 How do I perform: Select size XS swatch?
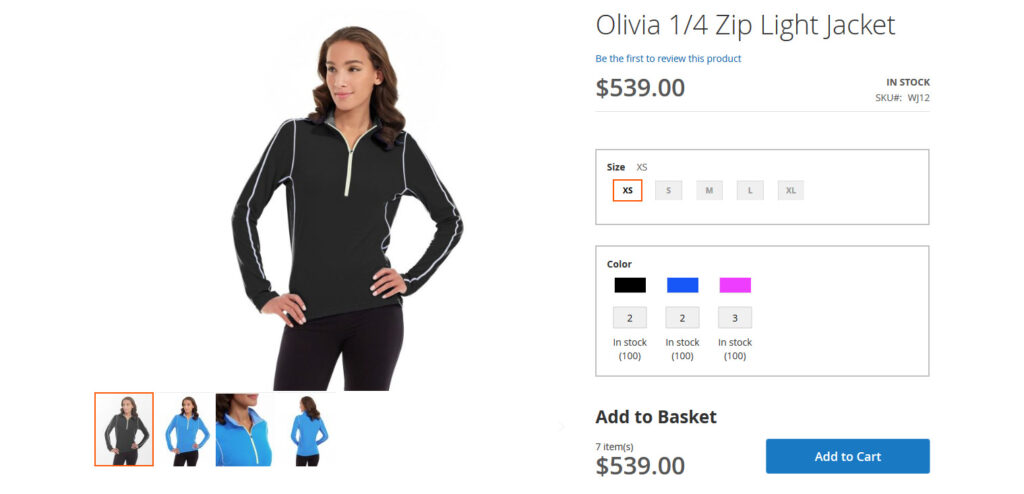pyautogui.click(x=628, y=190)
